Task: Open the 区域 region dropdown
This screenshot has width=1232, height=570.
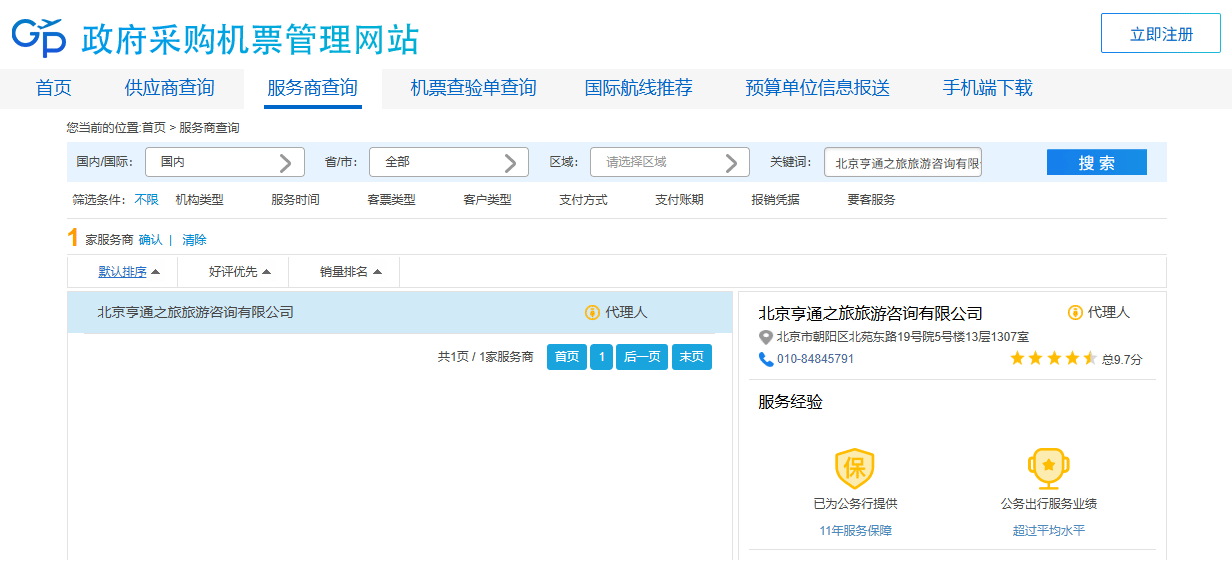Action: tap(670, 162)
